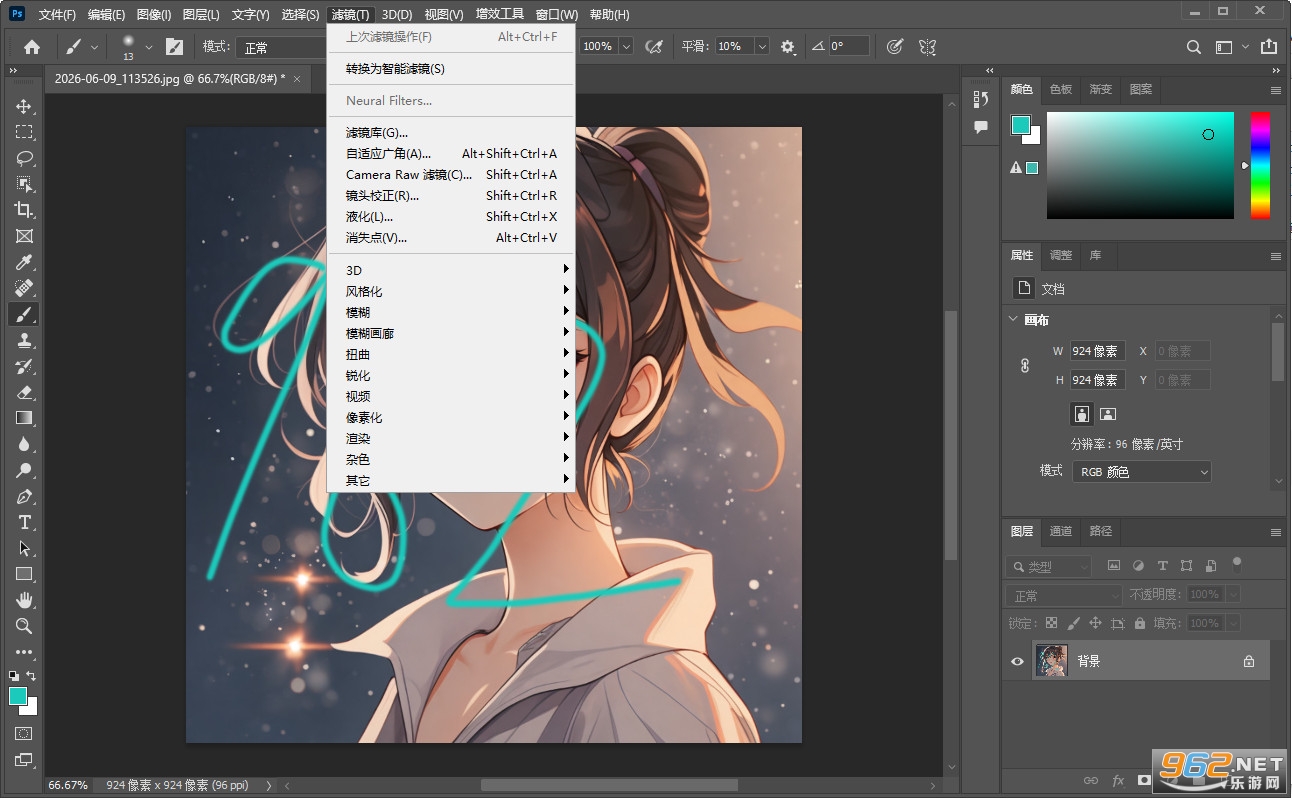The image size is (1292, 799).
Task: Select the Spot Healing Brush tool
Action: coord(24,288)
